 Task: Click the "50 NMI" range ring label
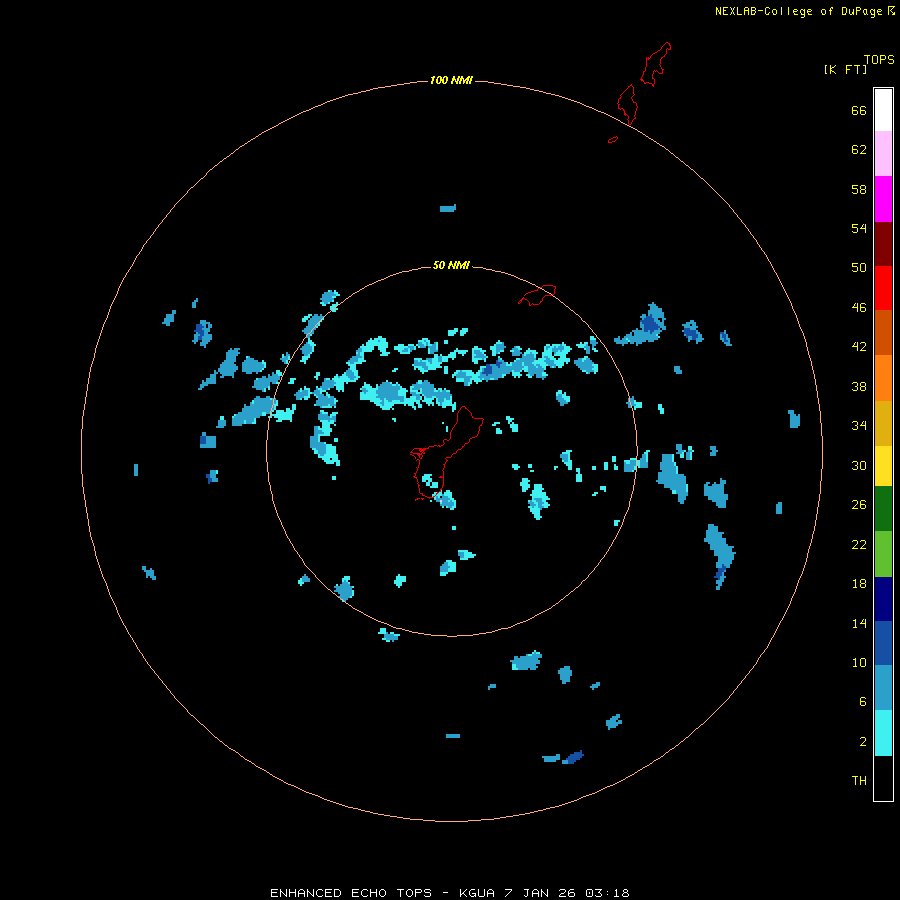point(451,265)
